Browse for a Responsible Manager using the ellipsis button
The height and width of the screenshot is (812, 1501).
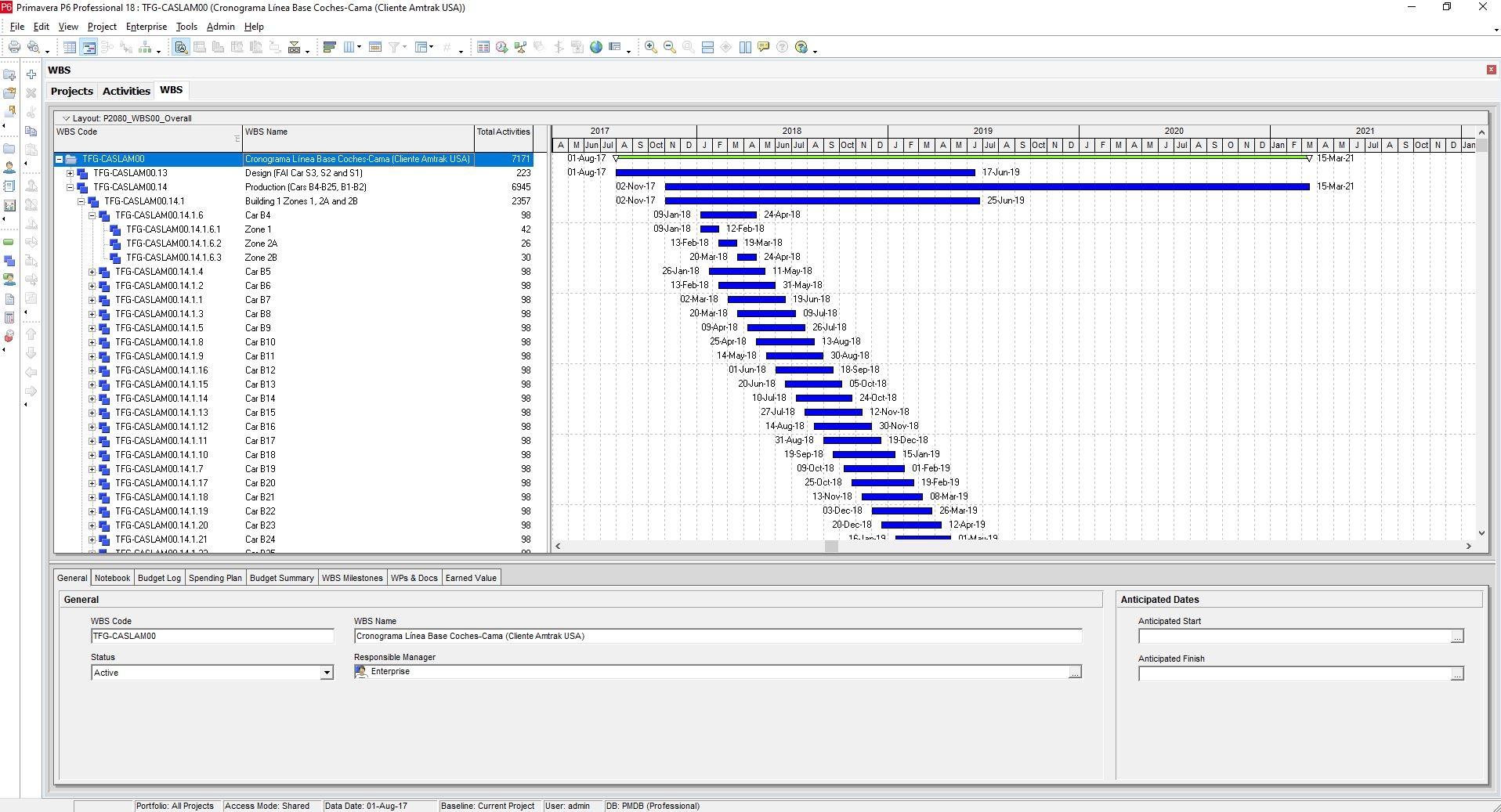[x=1074, y=672]
